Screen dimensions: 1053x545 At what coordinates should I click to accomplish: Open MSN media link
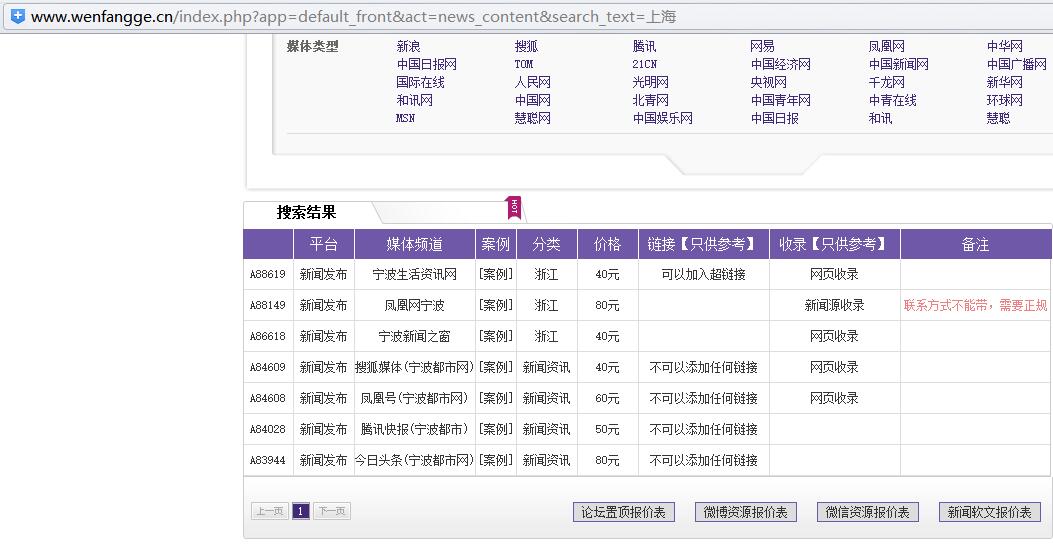click(x=406, y=118)
